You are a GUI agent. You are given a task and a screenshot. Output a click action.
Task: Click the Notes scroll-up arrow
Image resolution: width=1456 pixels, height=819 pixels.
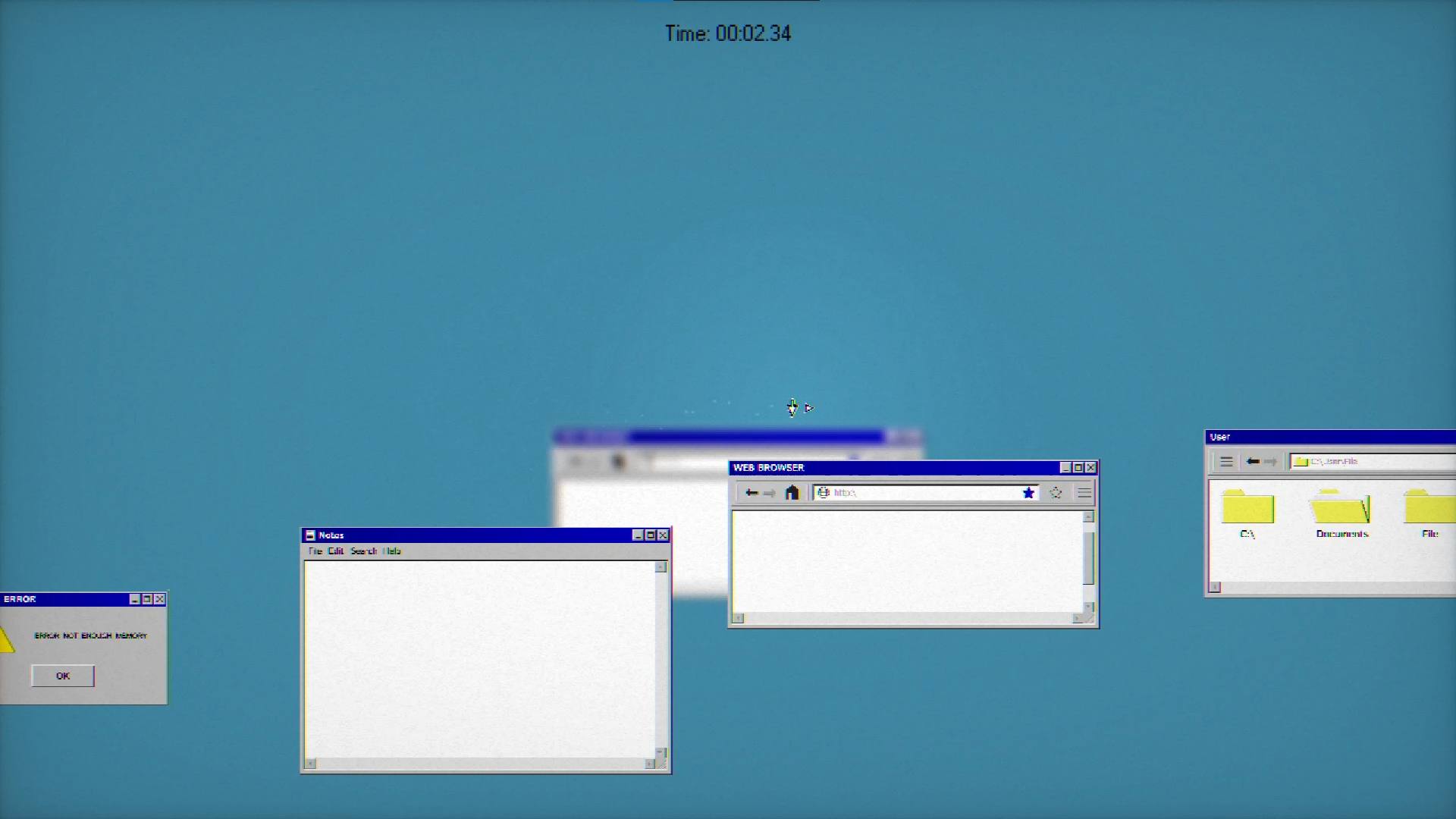tap(661, 567)
